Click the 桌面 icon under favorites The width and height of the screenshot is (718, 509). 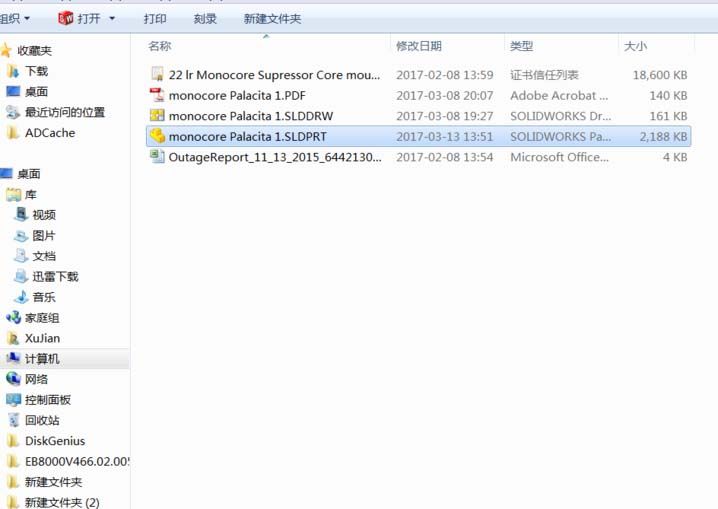click(13, 92)
